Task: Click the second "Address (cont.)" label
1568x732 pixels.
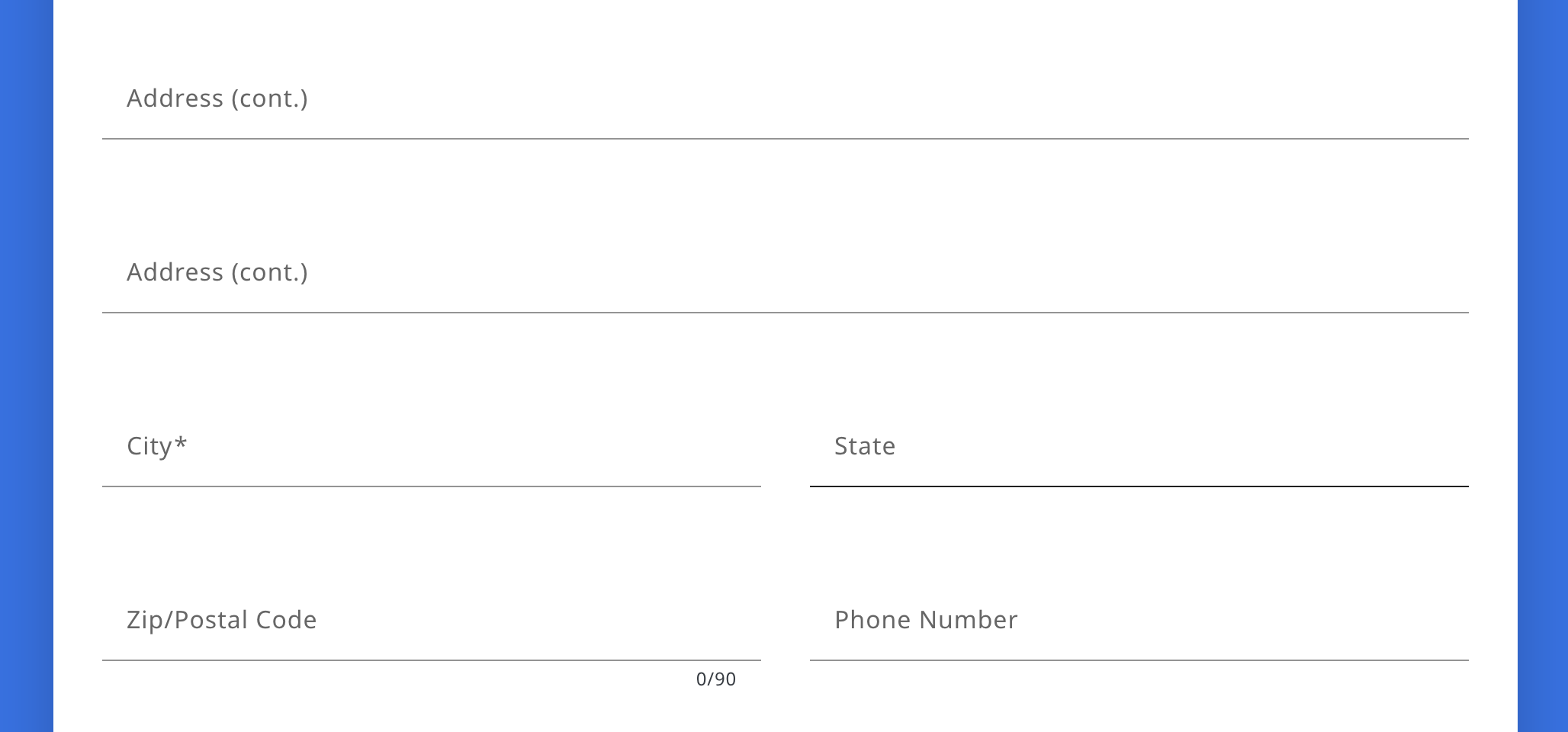Action: coord(217,272)
